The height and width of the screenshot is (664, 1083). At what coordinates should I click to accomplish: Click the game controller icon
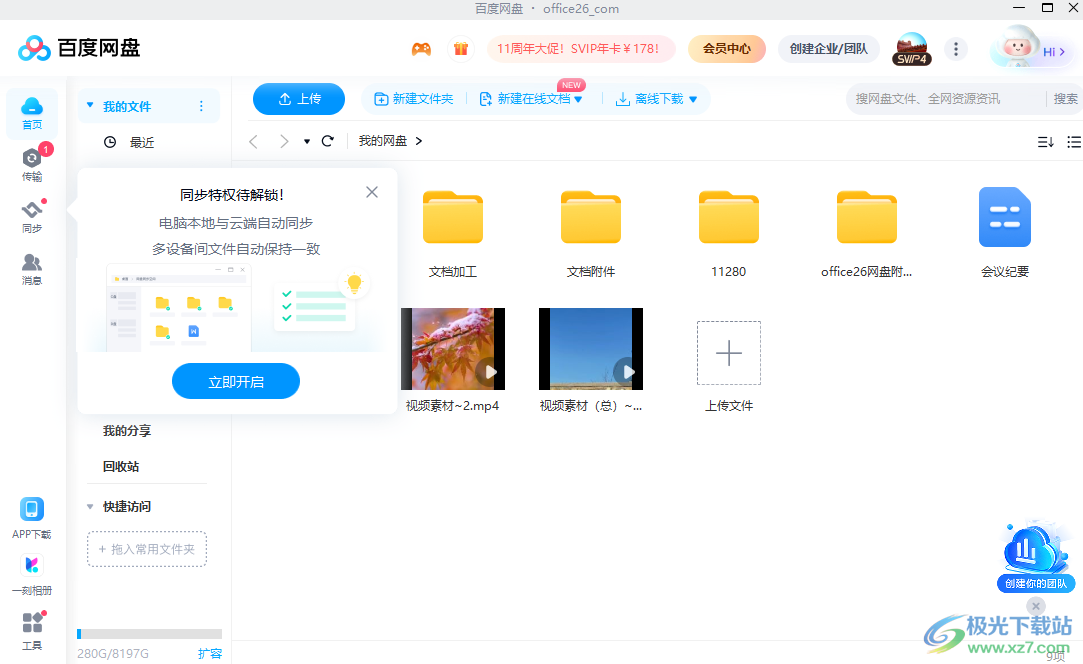point(421,49)
